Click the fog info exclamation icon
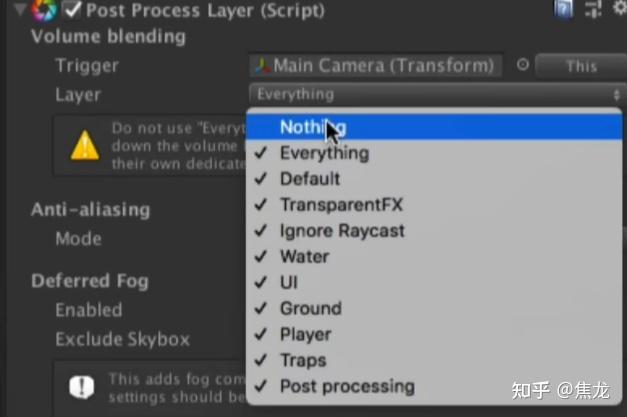627x417 pixels. click(85, 387)
